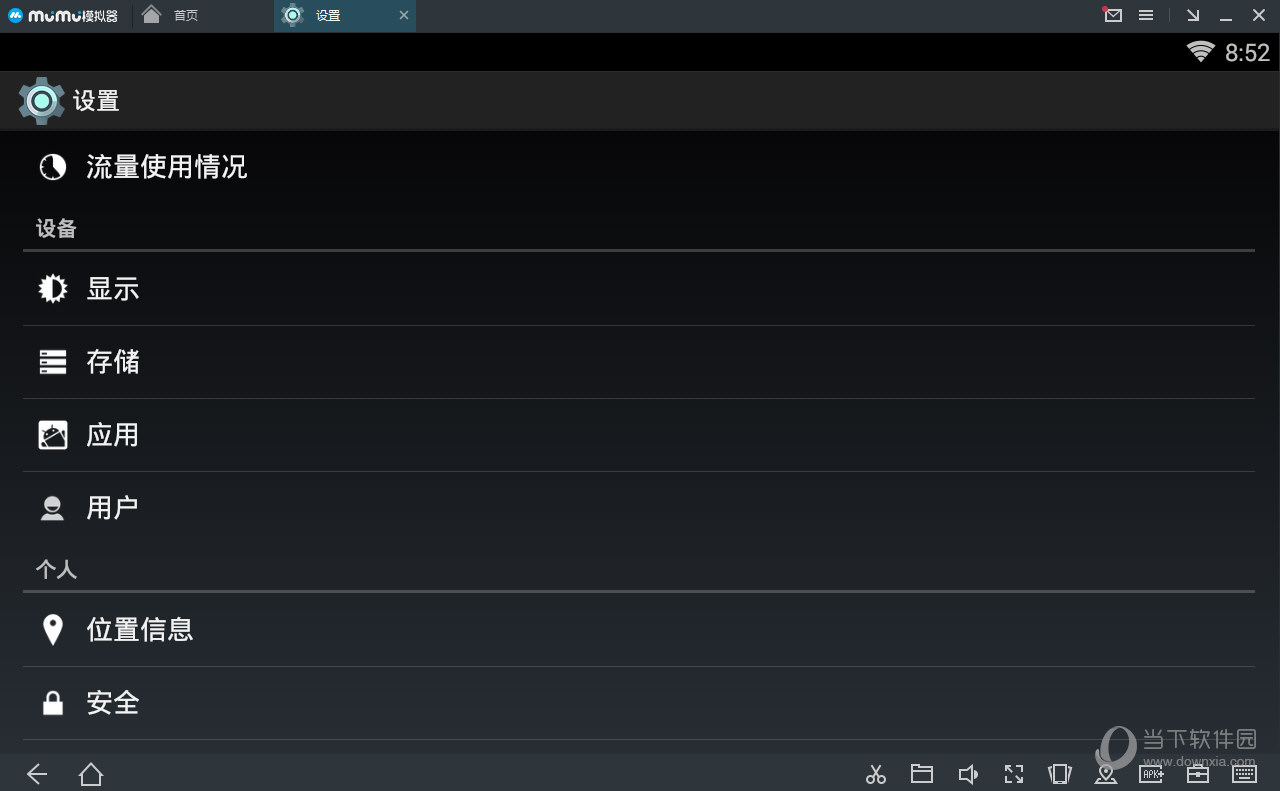
Task: Open the 安全 security settings
Action: [x=639, y=703]
